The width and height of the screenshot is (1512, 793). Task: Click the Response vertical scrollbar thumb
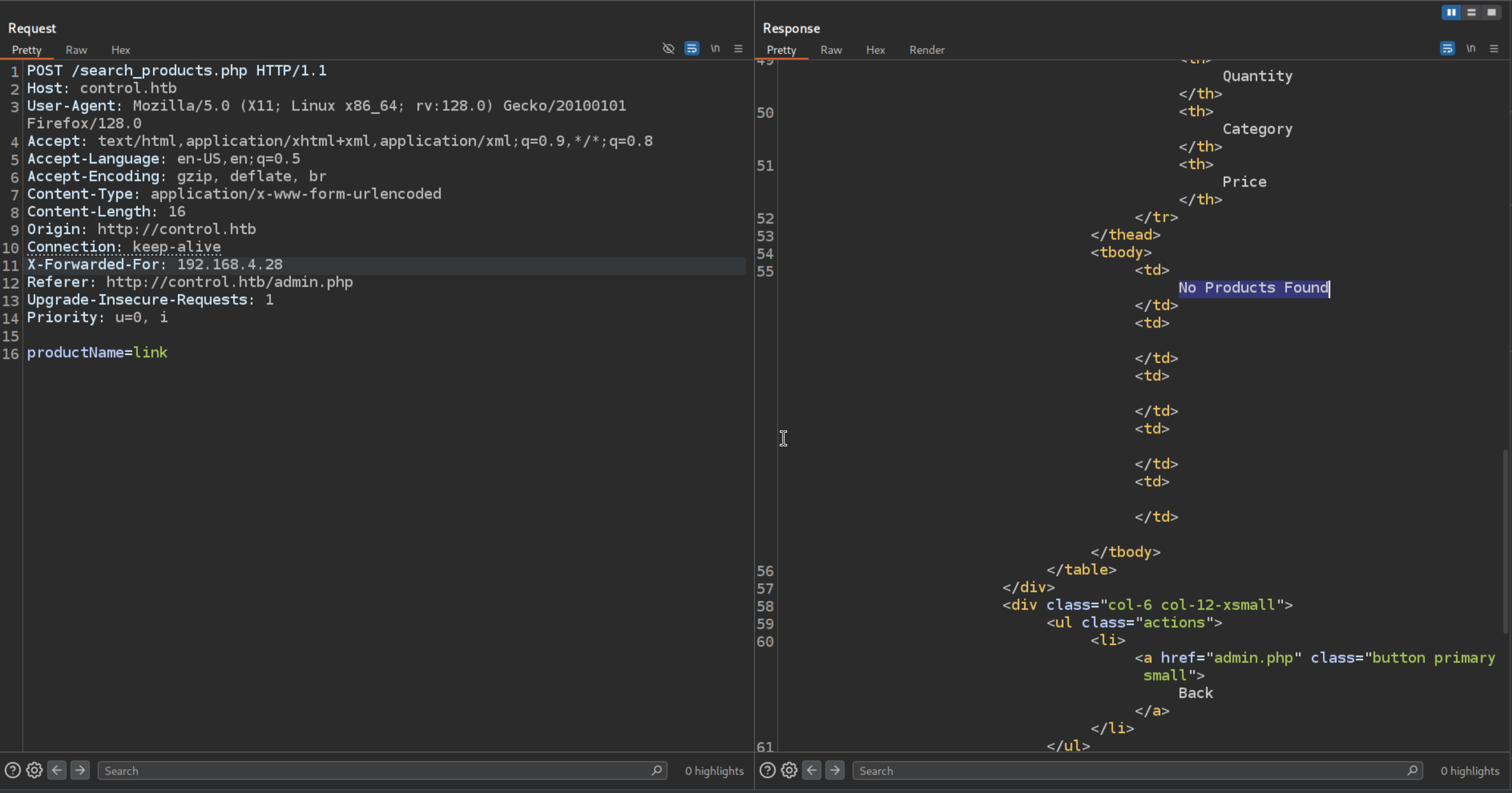click(x=1505, y=540)
